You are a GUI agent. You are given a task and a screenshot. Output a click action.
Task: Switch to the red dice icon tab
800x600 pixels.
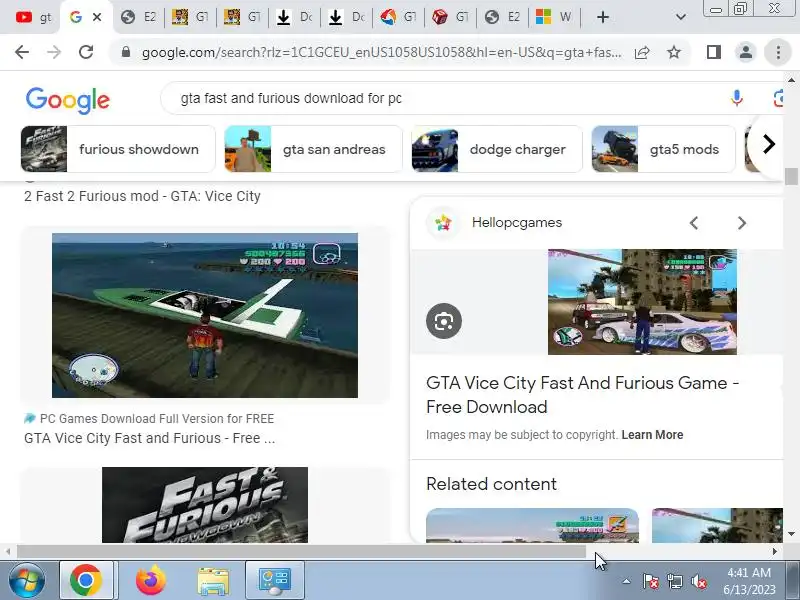tap(450, 17)
